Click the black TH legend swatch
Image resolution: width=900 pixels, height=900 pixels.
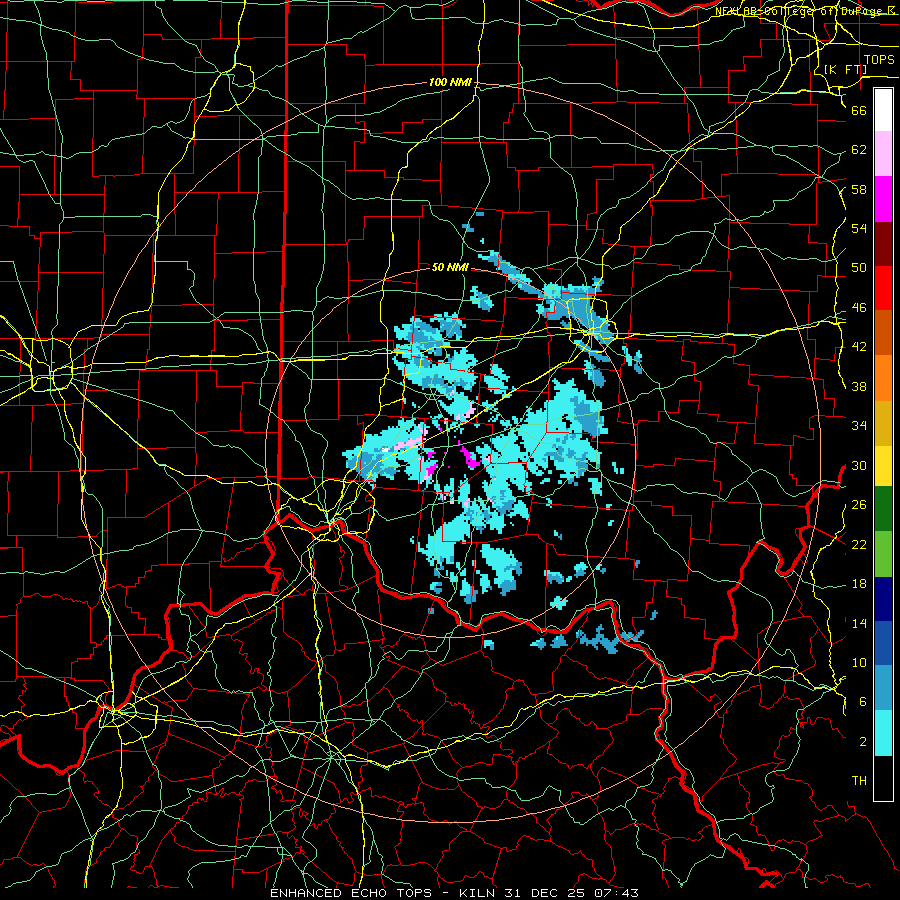883,777
